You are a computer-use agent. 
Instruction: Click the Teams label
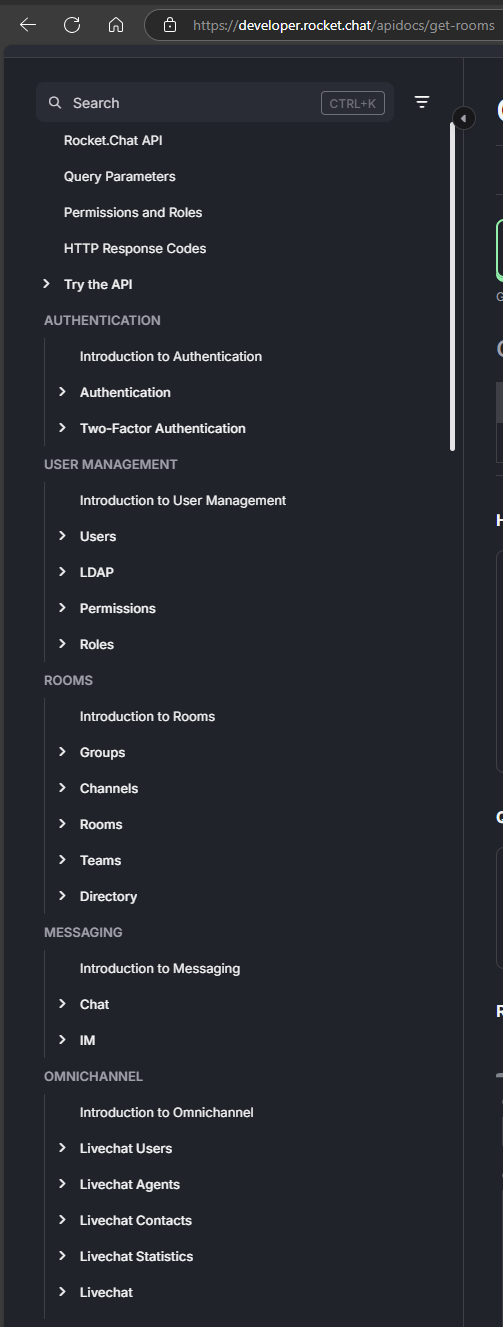click(100, 860)
